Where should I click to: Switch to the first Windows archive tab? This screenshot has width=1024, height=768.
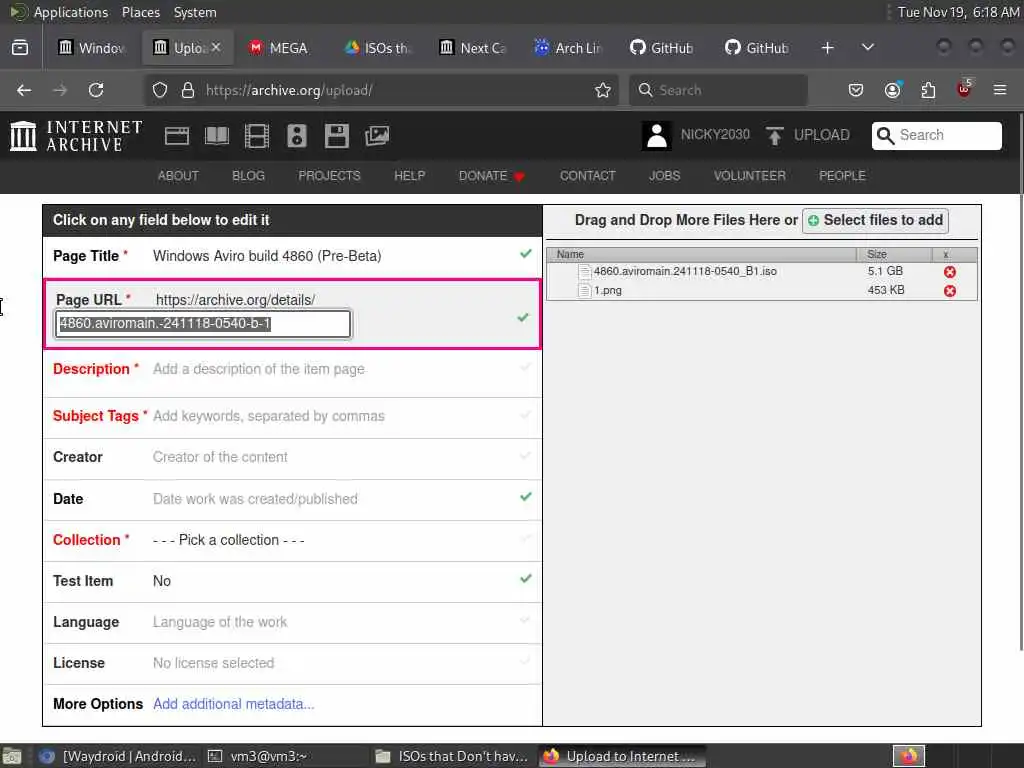pyautogui.click(x=91, y=48)
